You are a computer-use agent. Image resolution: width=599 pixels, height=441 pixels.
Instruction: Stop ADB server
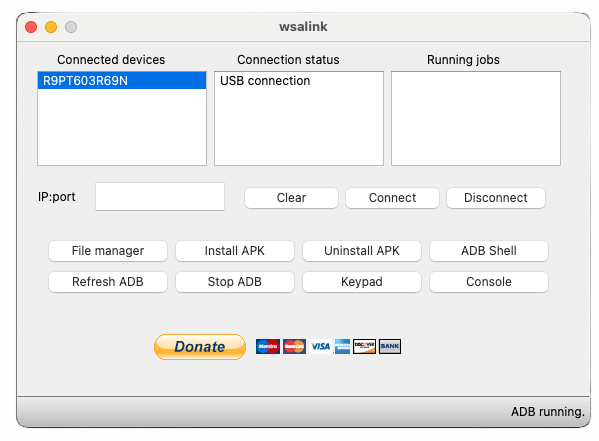pos(235,282)
